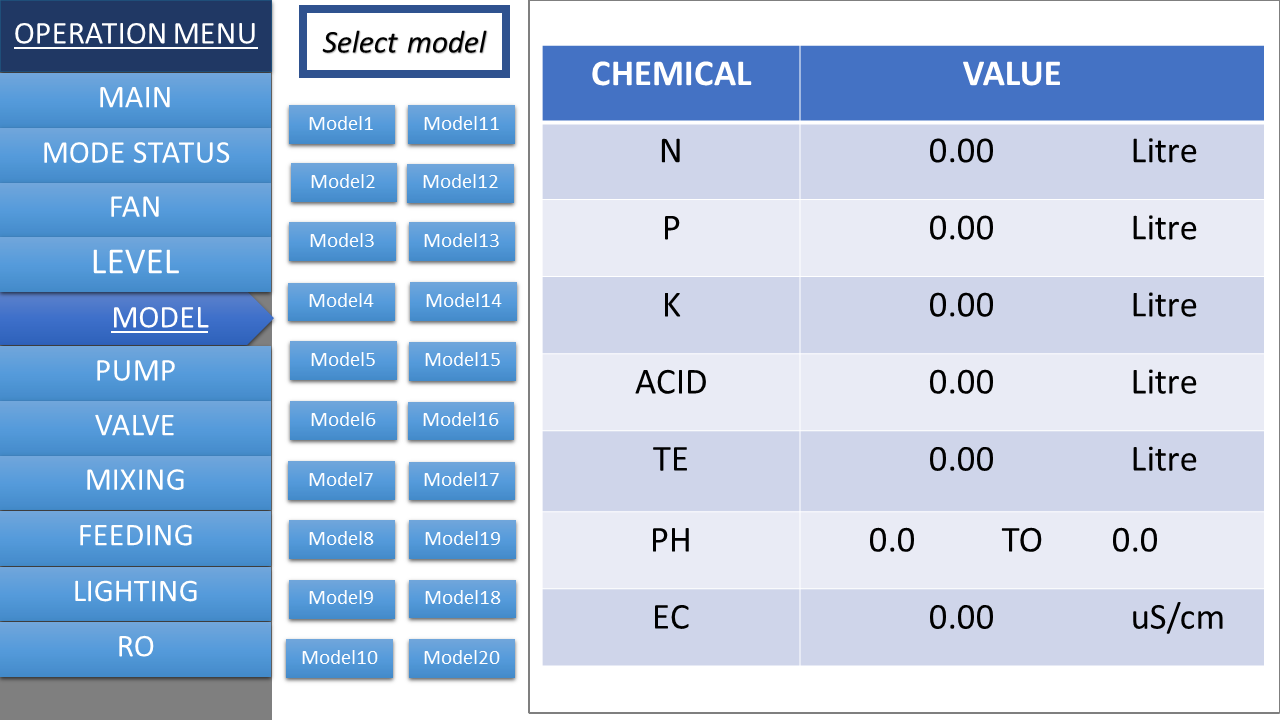Image resolution: width=1280 pixels, height=720 pixels.
Task: Edit the ACID litre value
Action: (961, 382)
